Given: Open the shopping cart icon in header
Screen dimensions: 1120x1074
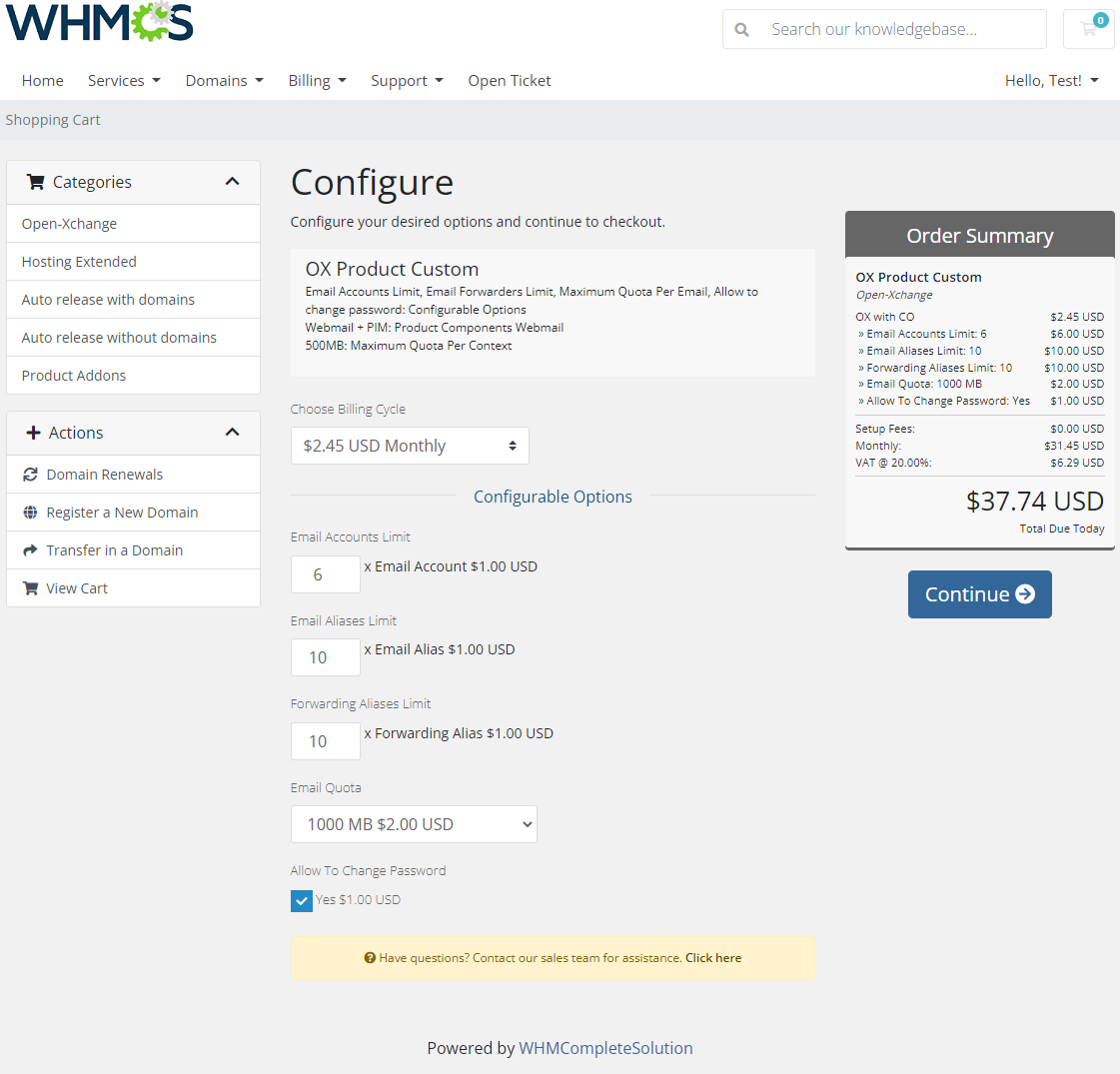Looking at the screenshot, I should click(x=1089, y=29).
